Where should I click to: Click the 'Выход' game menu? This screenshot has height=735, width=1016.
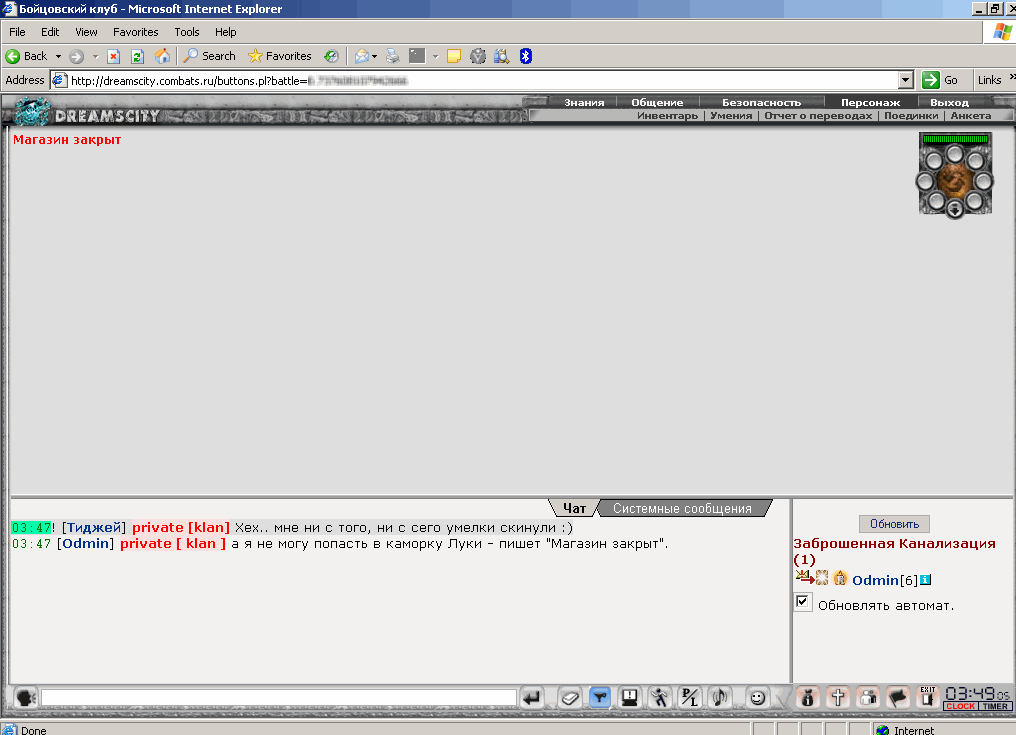click(x=949, y=102)
